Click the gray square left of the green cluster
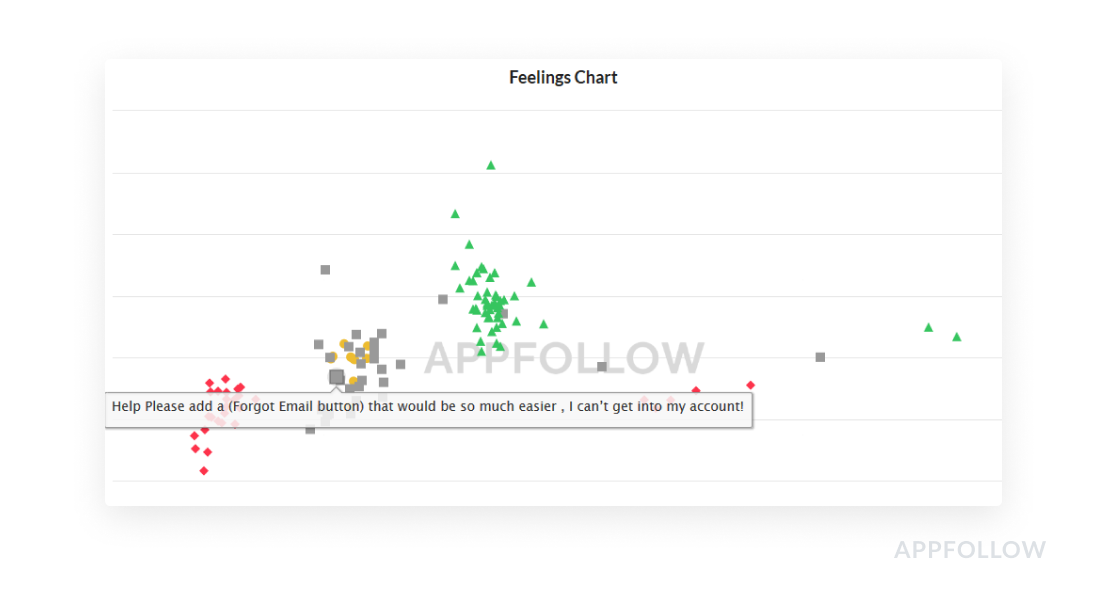Screen dimensions: 1106x598 tap(443, 299)
